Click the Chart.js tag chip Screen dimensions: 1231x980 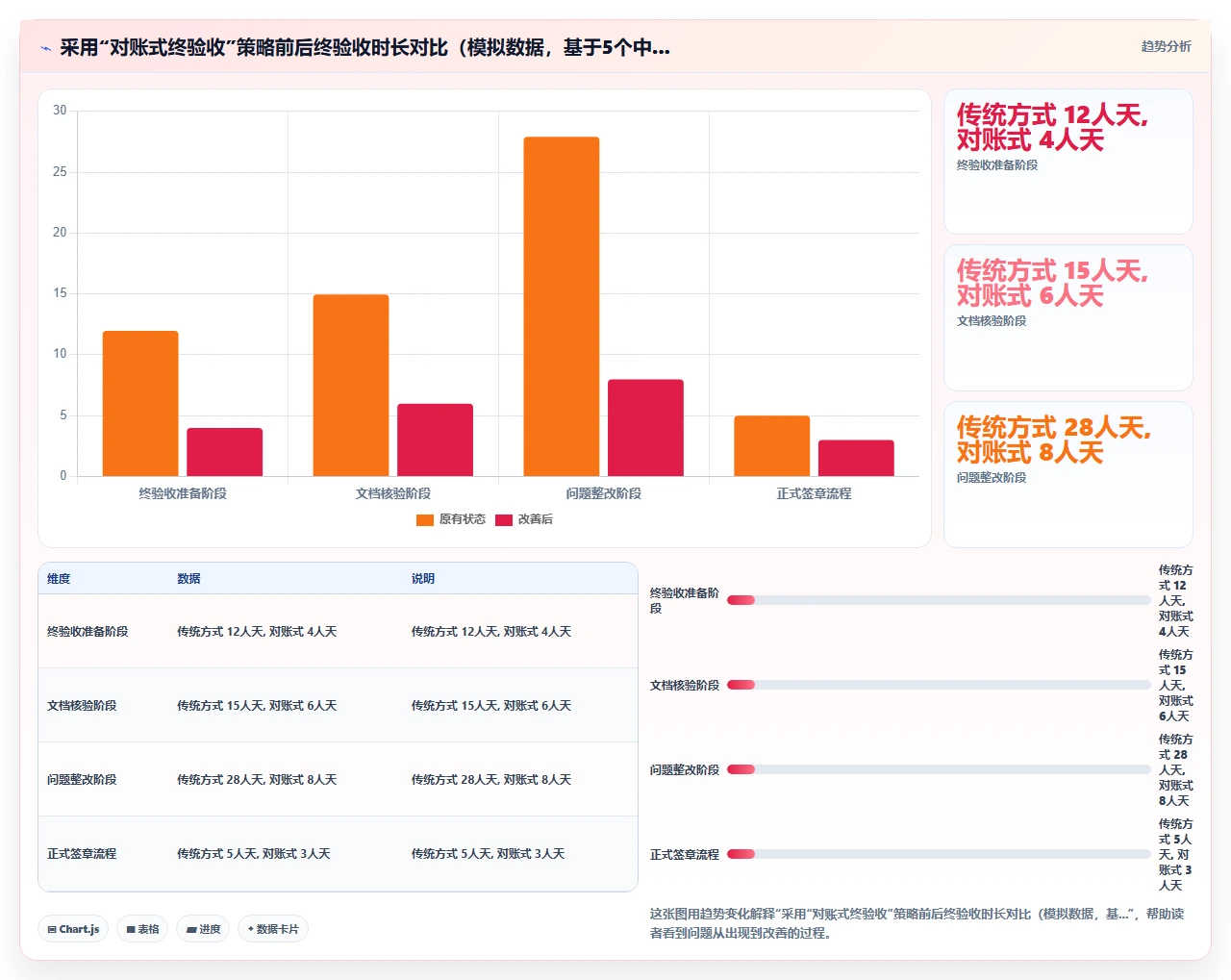tap(73, 929)
